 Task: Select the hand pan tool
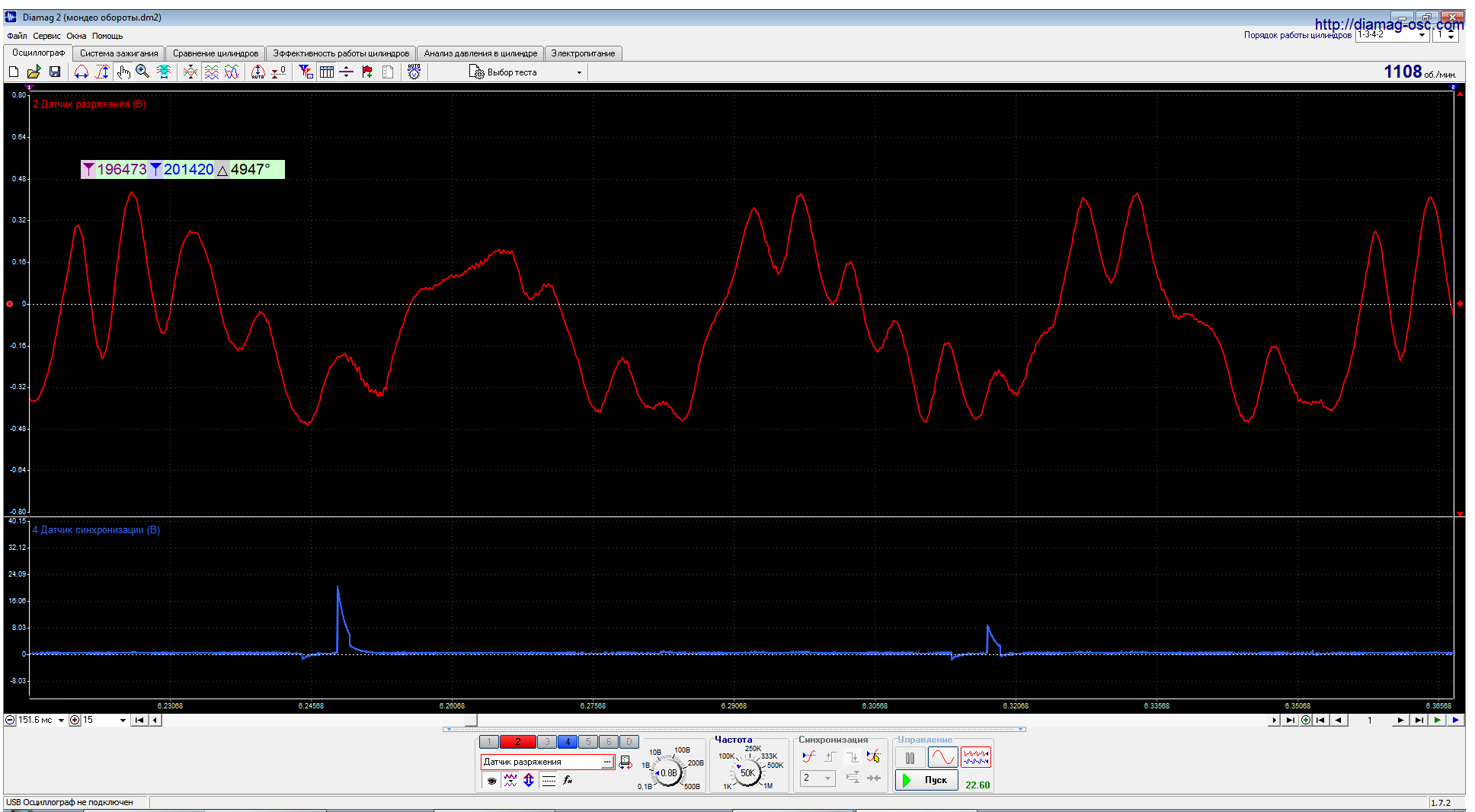[x=123, y=72]
